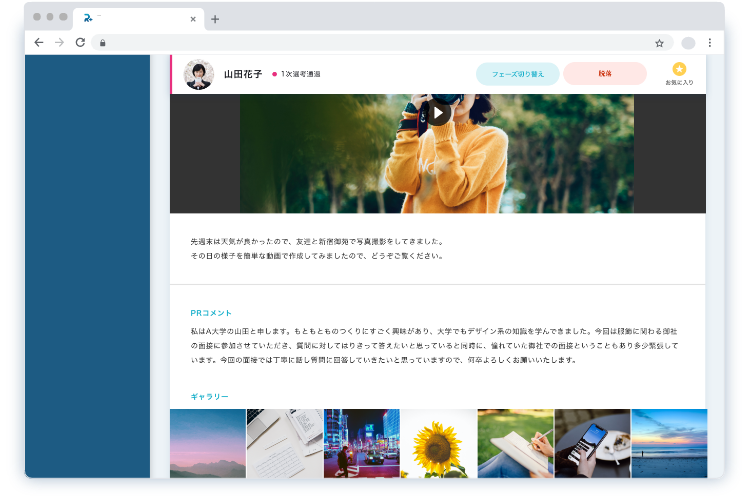Click the browser back arrow
This screenshot has height=503, width=749.
39,43
